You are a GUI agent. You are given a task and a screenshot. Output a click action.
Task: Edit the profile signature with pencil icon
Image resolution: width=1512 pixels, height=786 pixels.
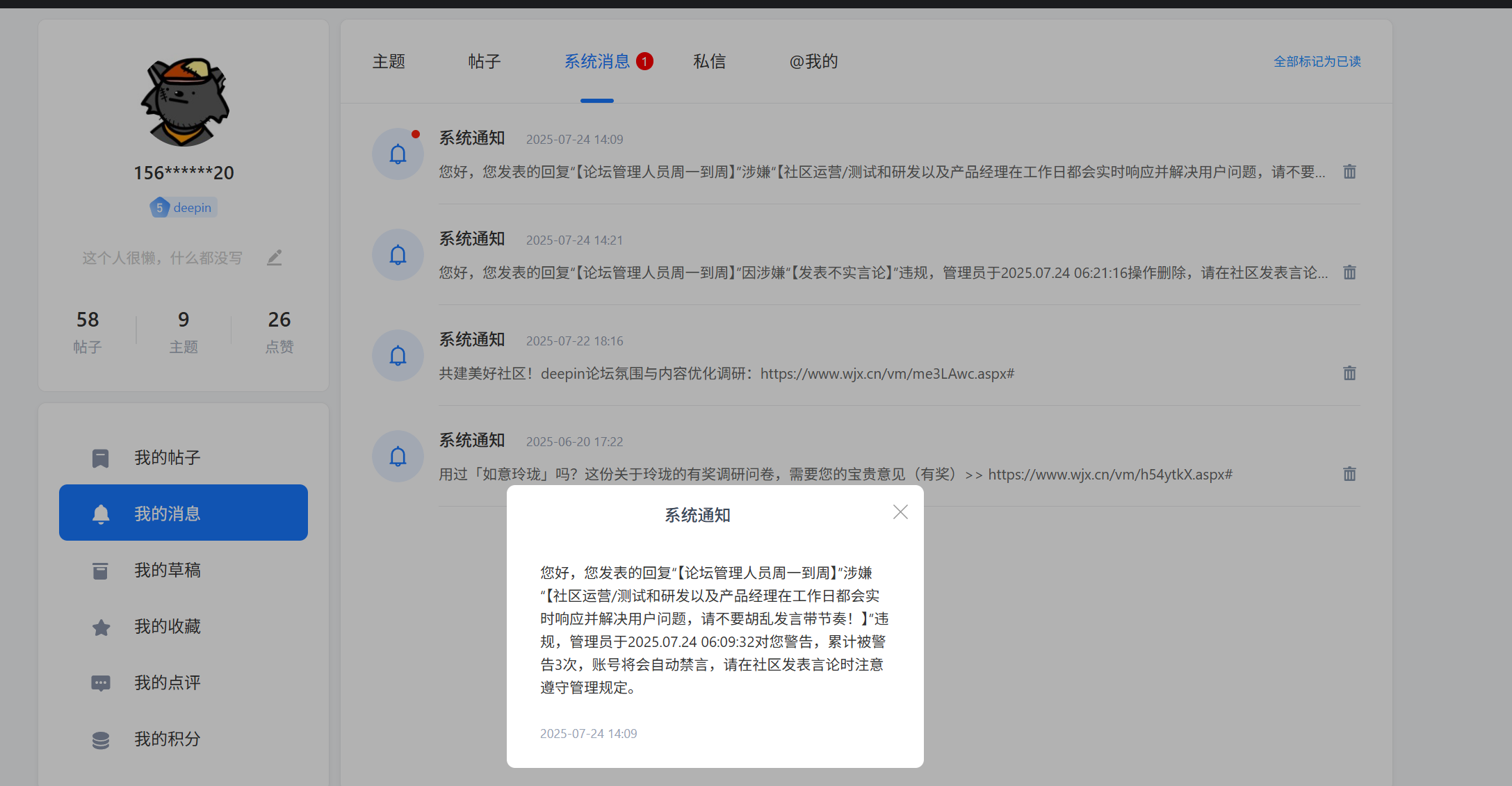click(275, 258)
